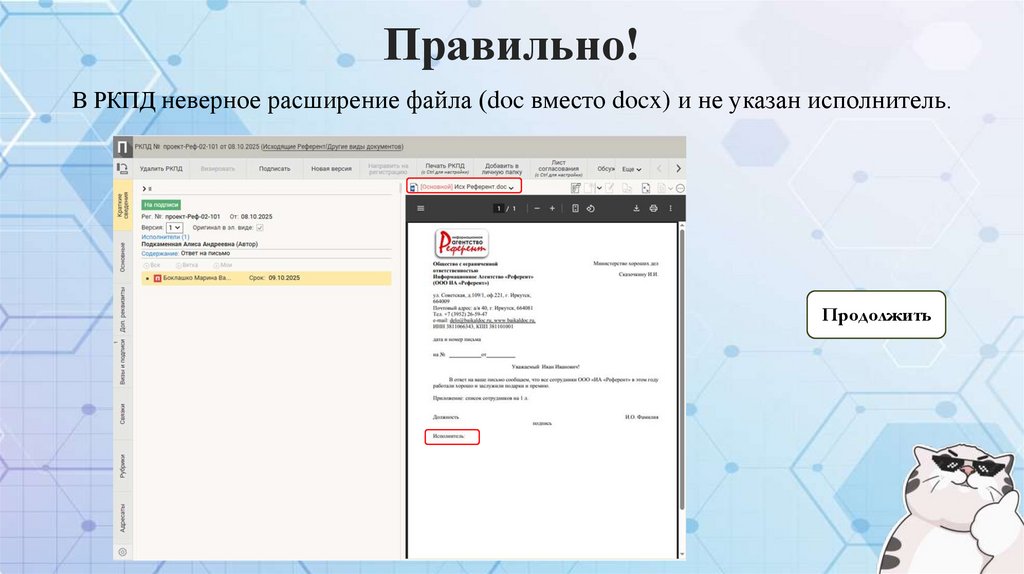The width and height of the screenshot is (1024, 574).
Task: Open the Версия dropdown
Action: (x=174, y=227)
